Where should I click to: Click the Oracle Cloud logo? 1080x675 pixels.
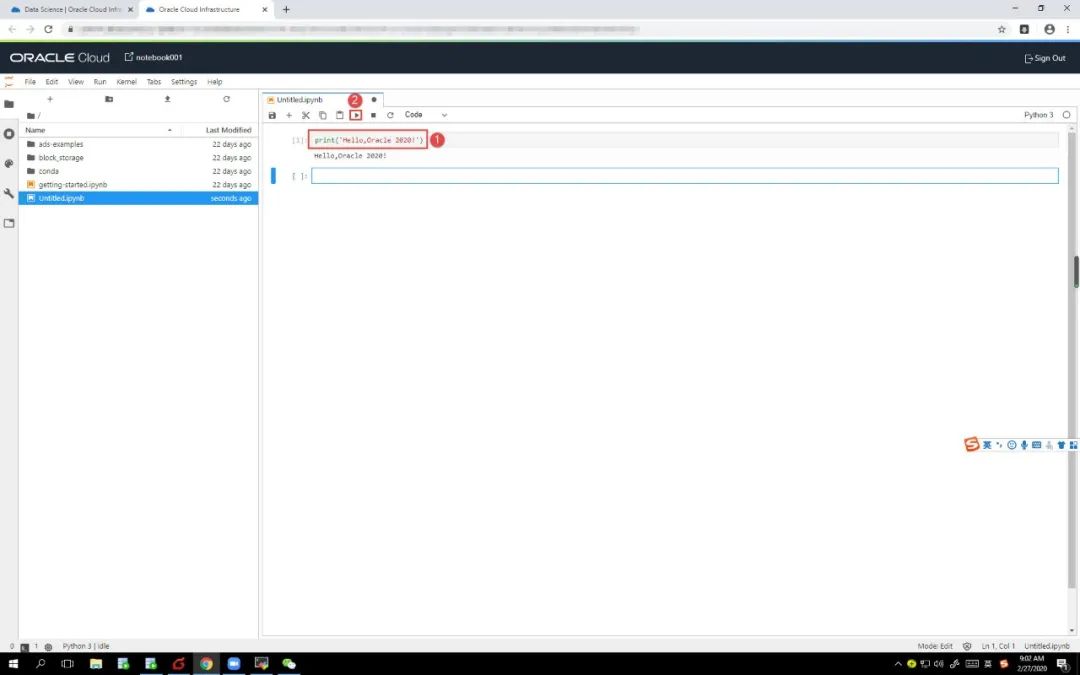59,58
